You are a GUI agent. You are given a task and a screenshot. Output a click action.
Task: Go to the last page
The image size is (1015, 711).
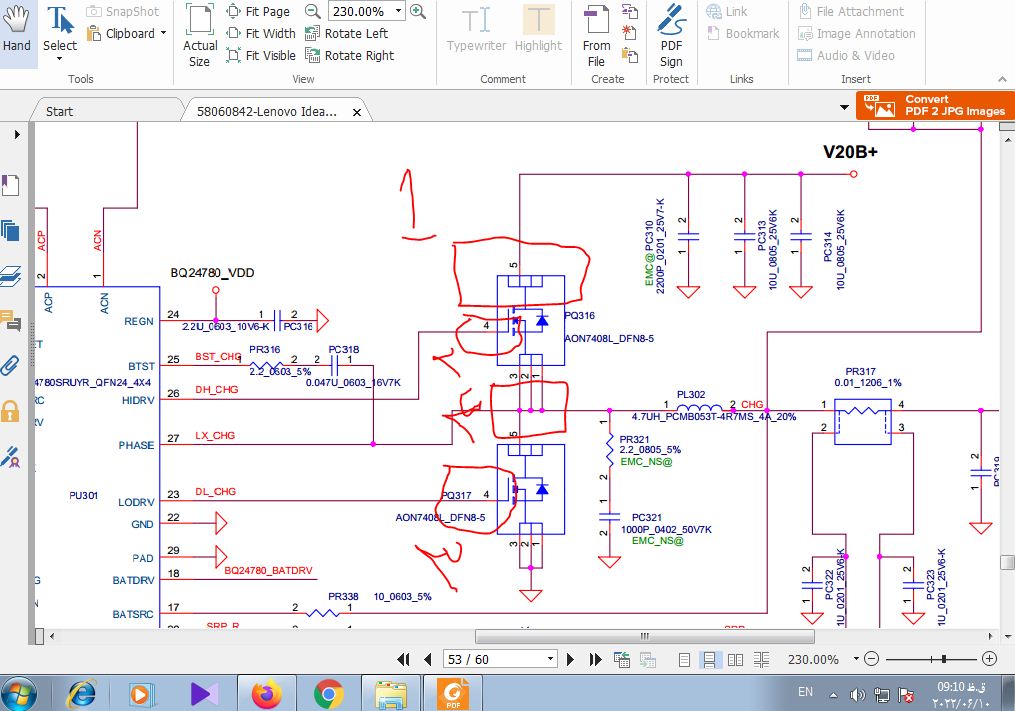click(596, 659)
